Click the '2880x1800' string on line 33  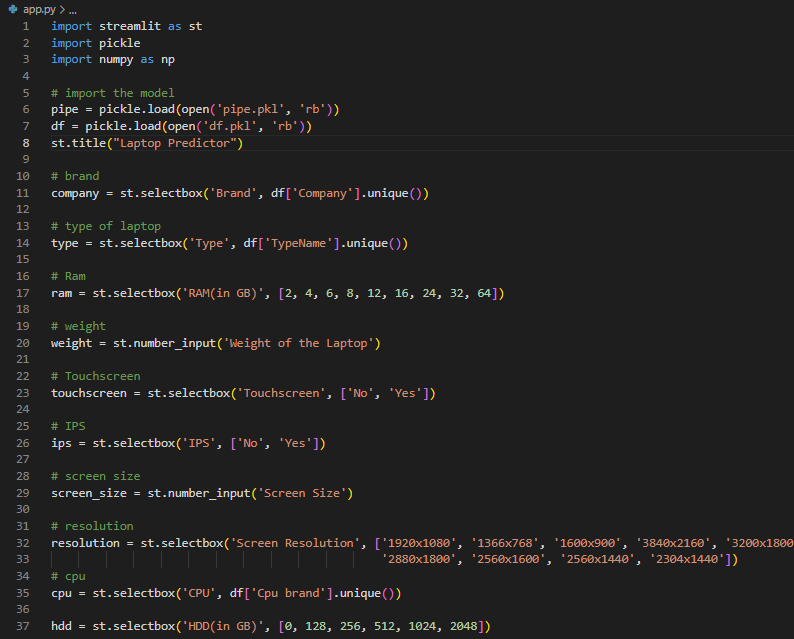click(419, 560)
